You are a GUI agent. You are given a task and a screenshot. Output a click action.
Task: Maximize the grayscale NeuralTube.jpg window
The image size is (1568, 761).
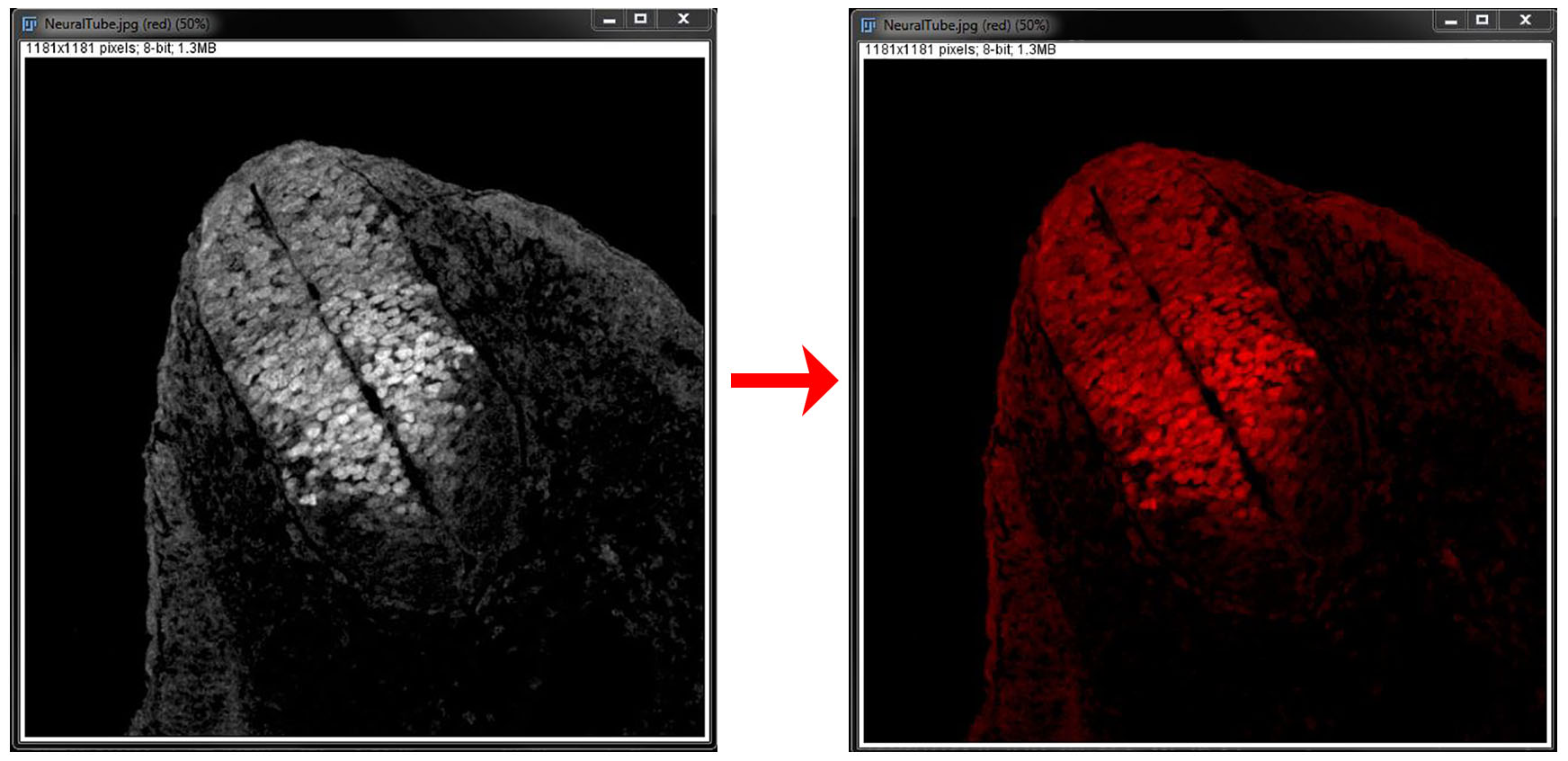(641, 19)
